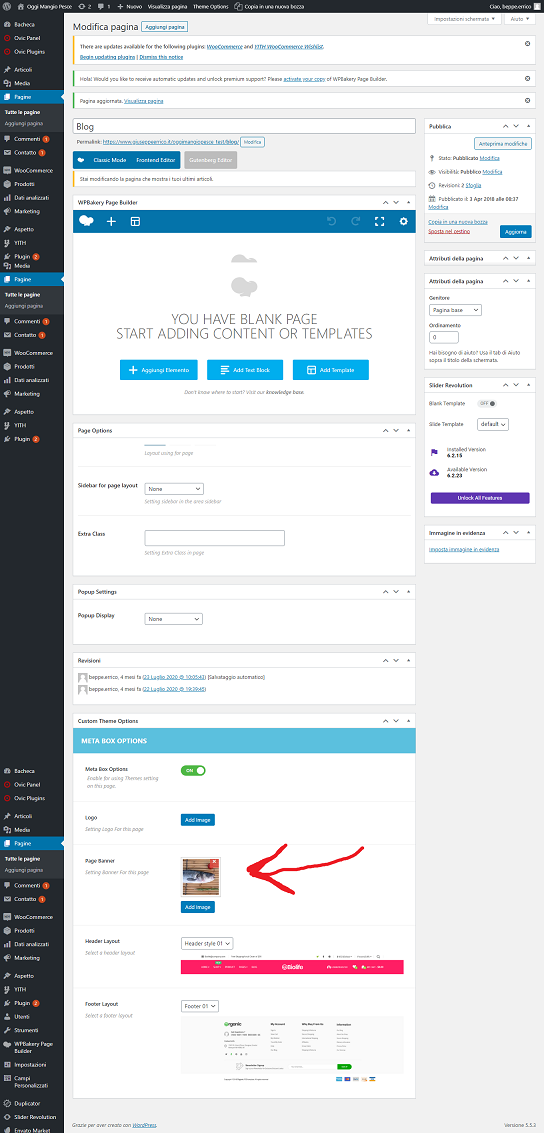Viewport: 544px width, 1133px height.
Task: Remove the Page Banner image with red X
Action: pos(214,862)
